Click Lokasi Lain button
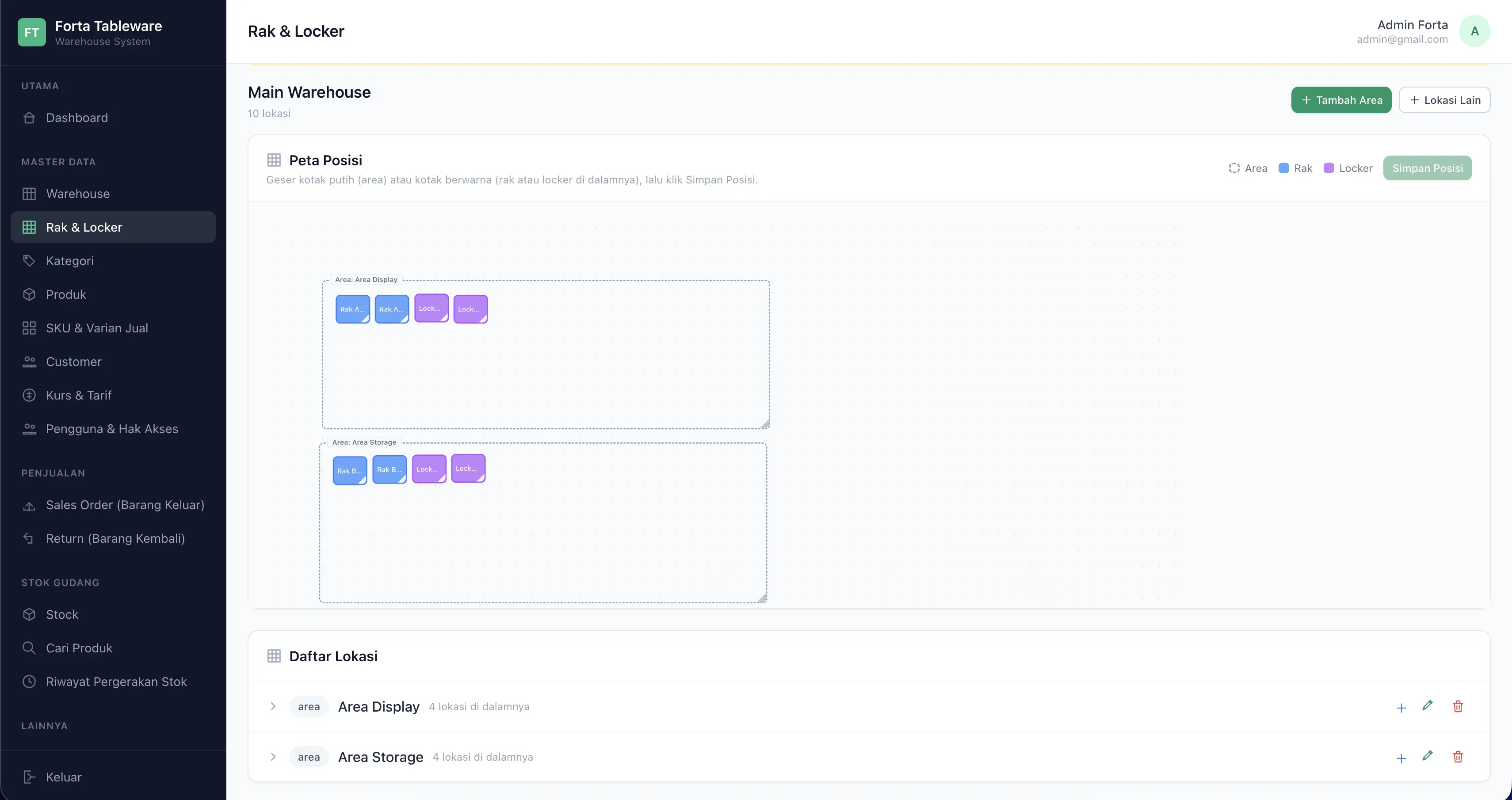This screenshot has height=800, width=1512. [x=1444, y=100]
